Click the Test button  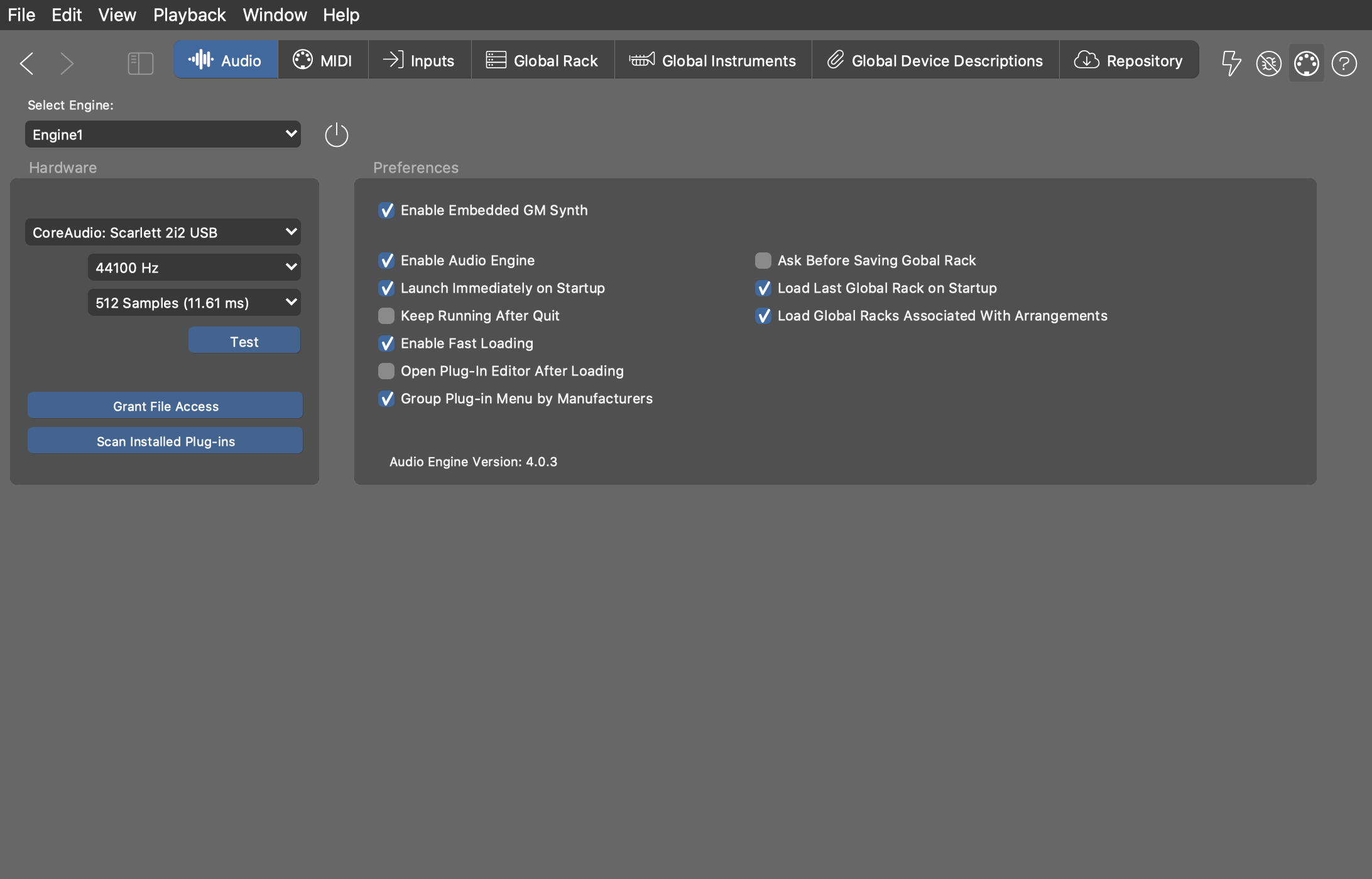pos(244,341)
